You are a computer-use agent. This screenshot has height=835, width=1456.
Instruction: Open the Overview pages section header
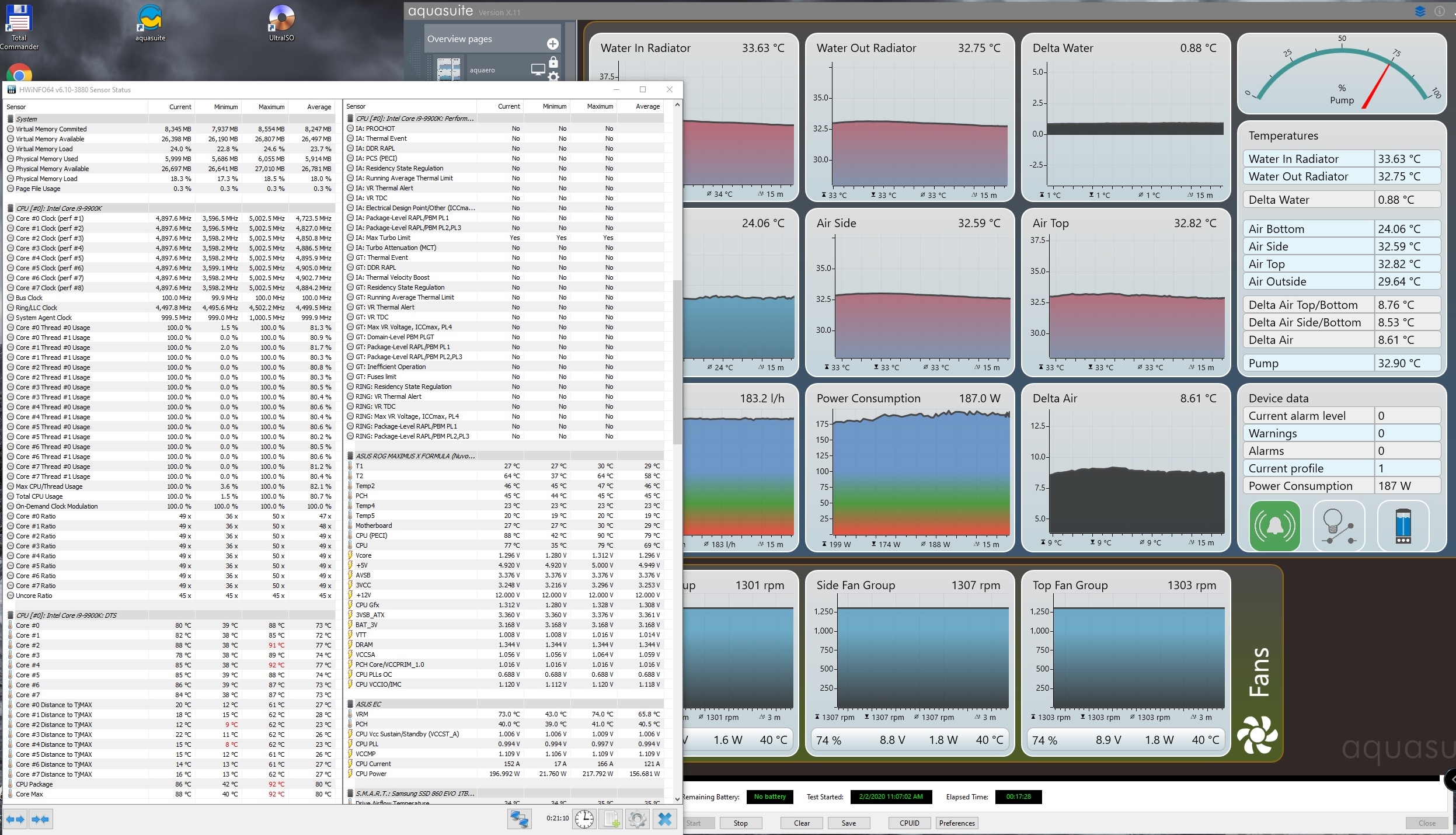[459, 39]
